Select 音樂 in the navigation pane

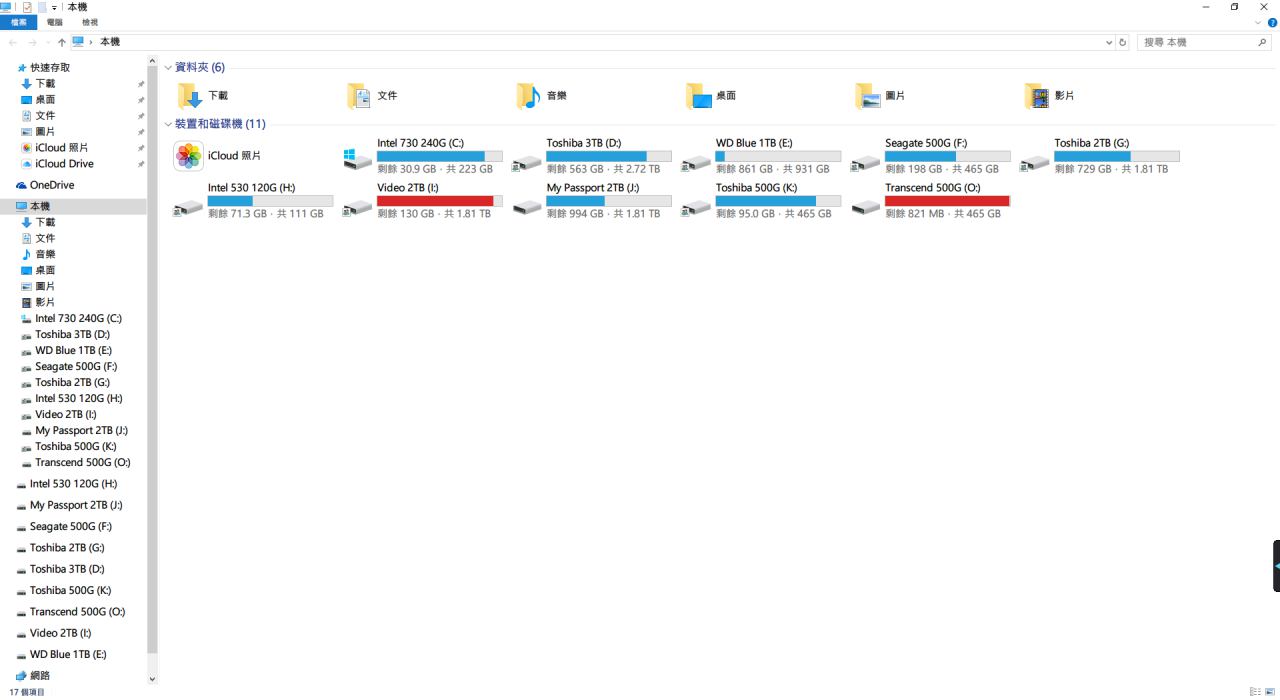[45, 254]
